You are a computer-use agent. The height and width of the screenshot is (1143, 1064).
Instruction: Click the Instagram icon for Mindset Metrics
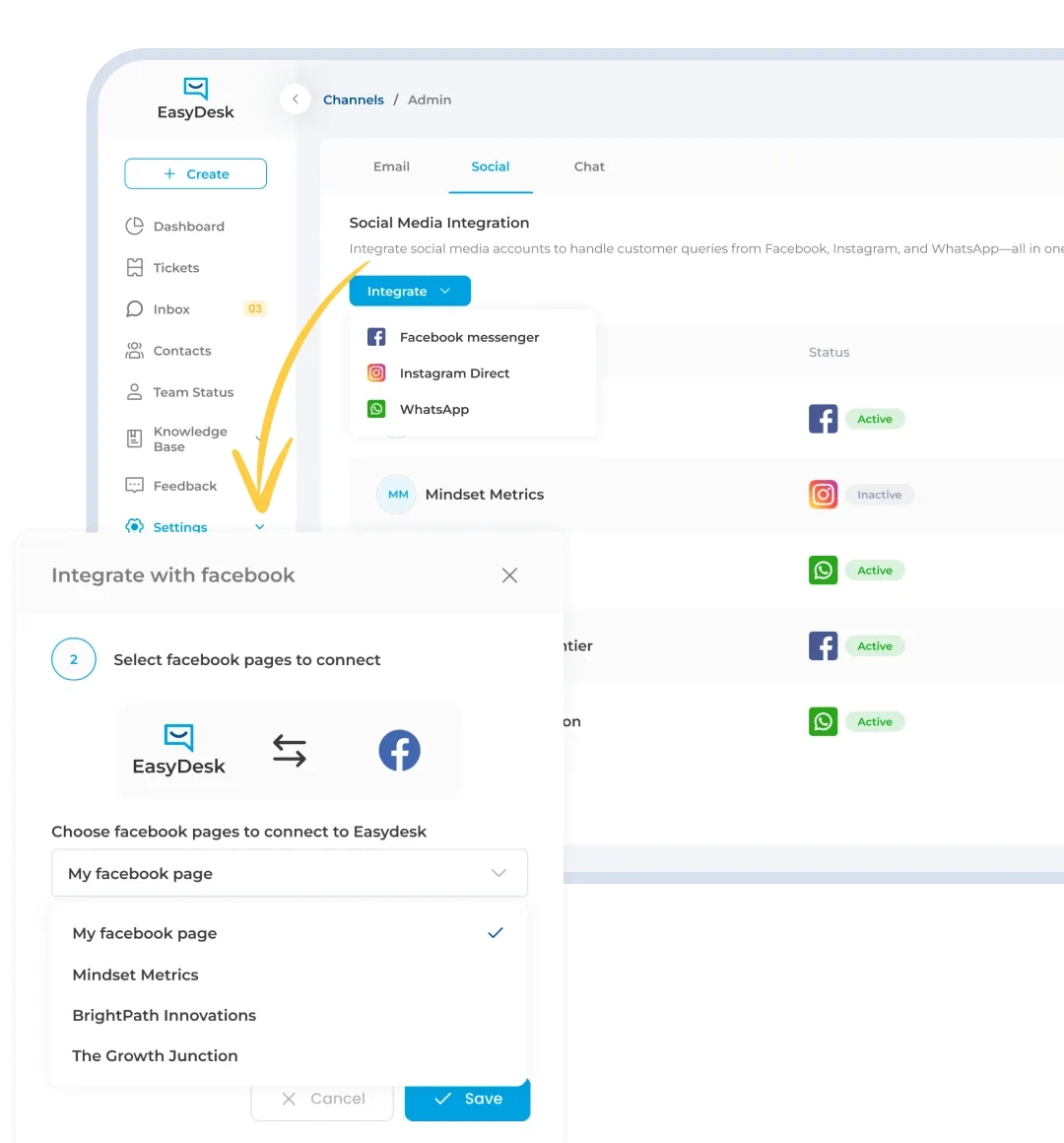point(823,495)
